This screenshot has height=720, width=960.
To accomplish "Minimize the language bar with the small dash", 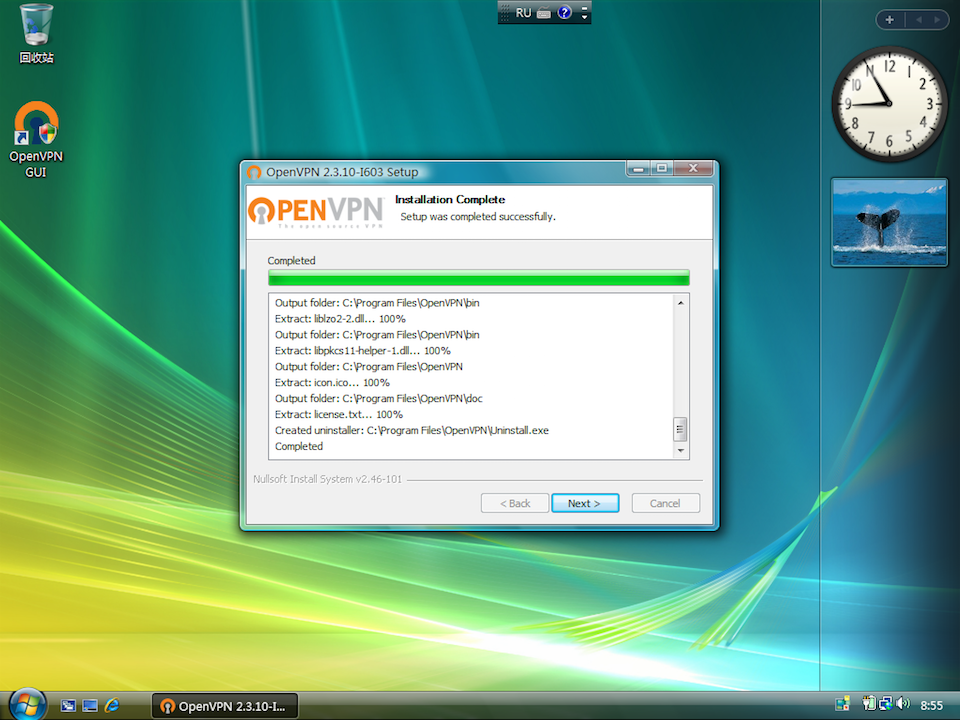I will tap(585, 7).
